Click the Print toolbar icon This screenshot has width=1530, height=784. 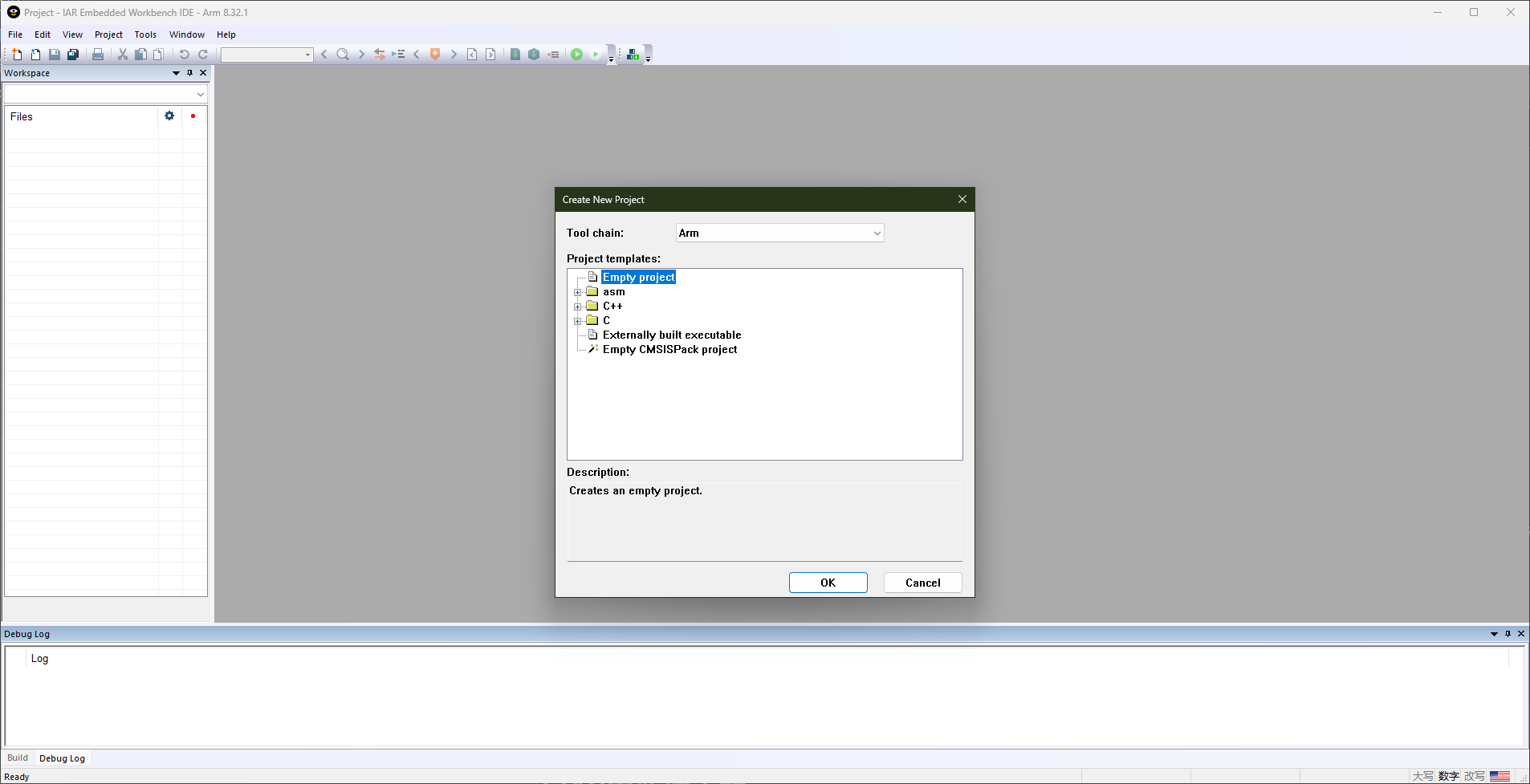tap(98, 55)
